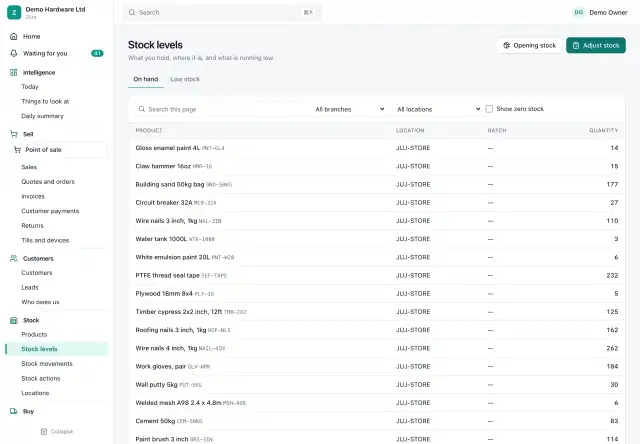Click the Buy truck icon
Screen dimensions: 640x444
coord(13,411)
